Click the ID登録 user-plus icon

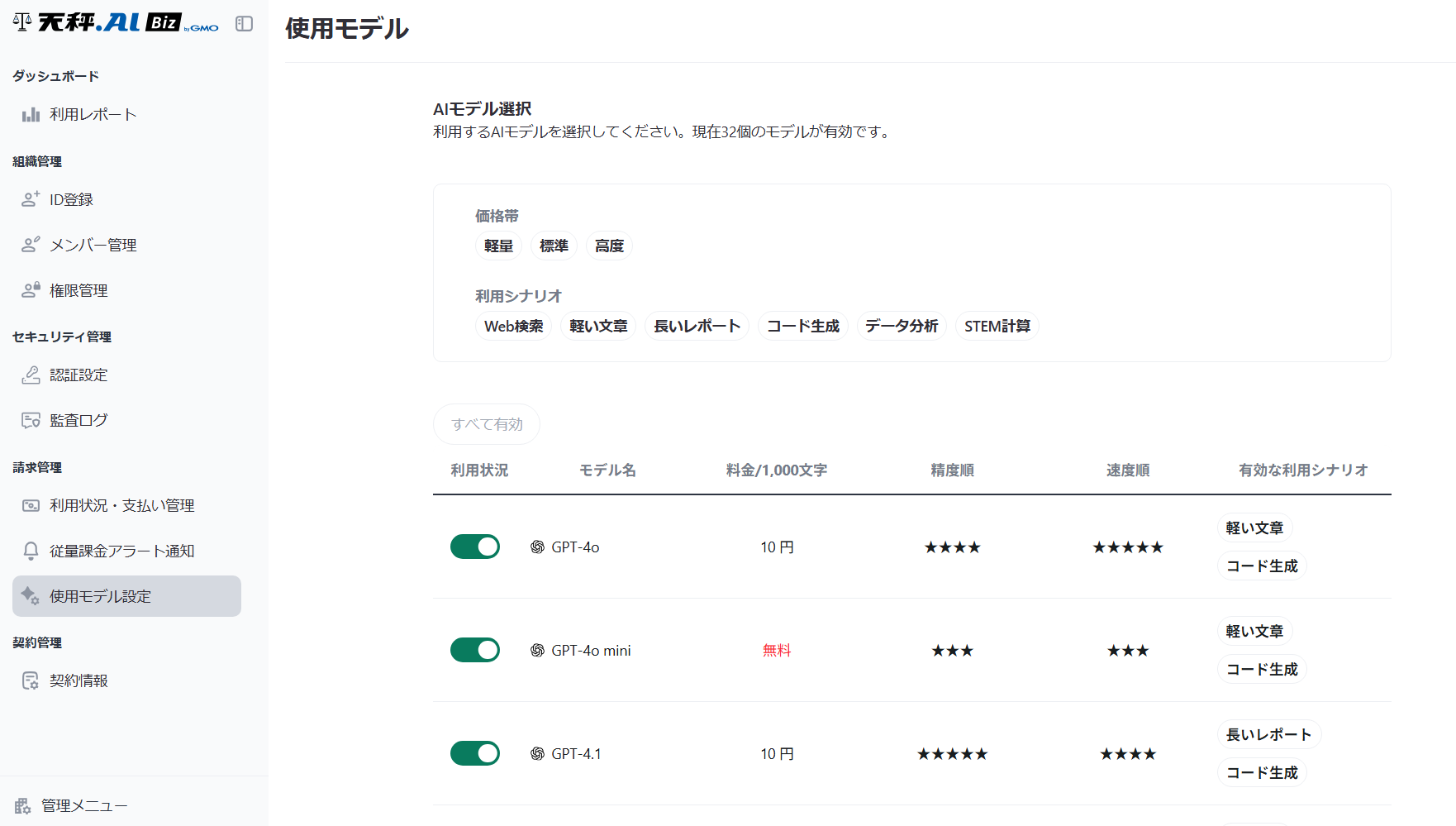tap(31, 199)
